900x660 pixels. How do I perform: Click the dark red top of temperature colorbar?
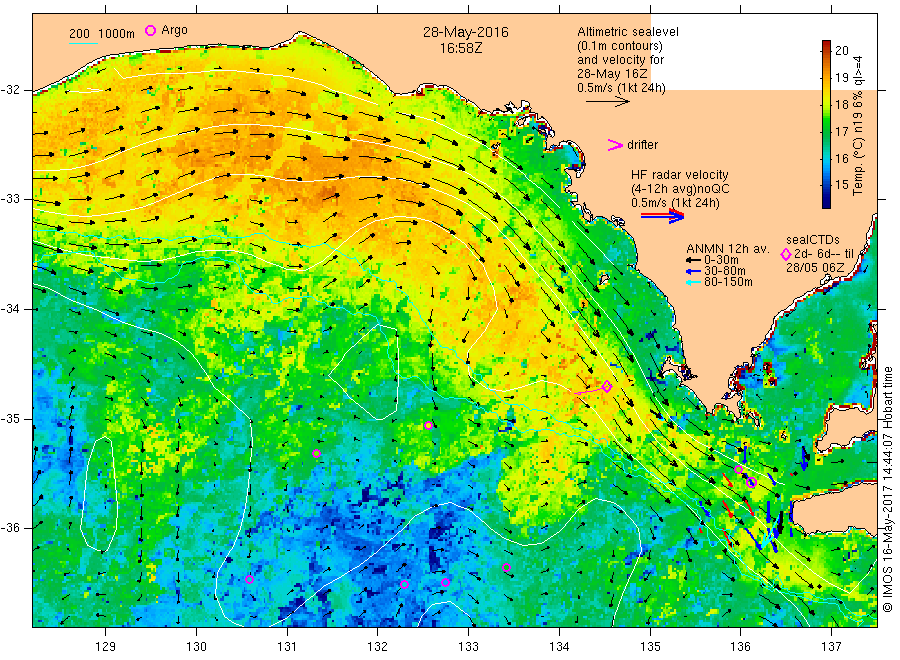click(x=827, y=44)
